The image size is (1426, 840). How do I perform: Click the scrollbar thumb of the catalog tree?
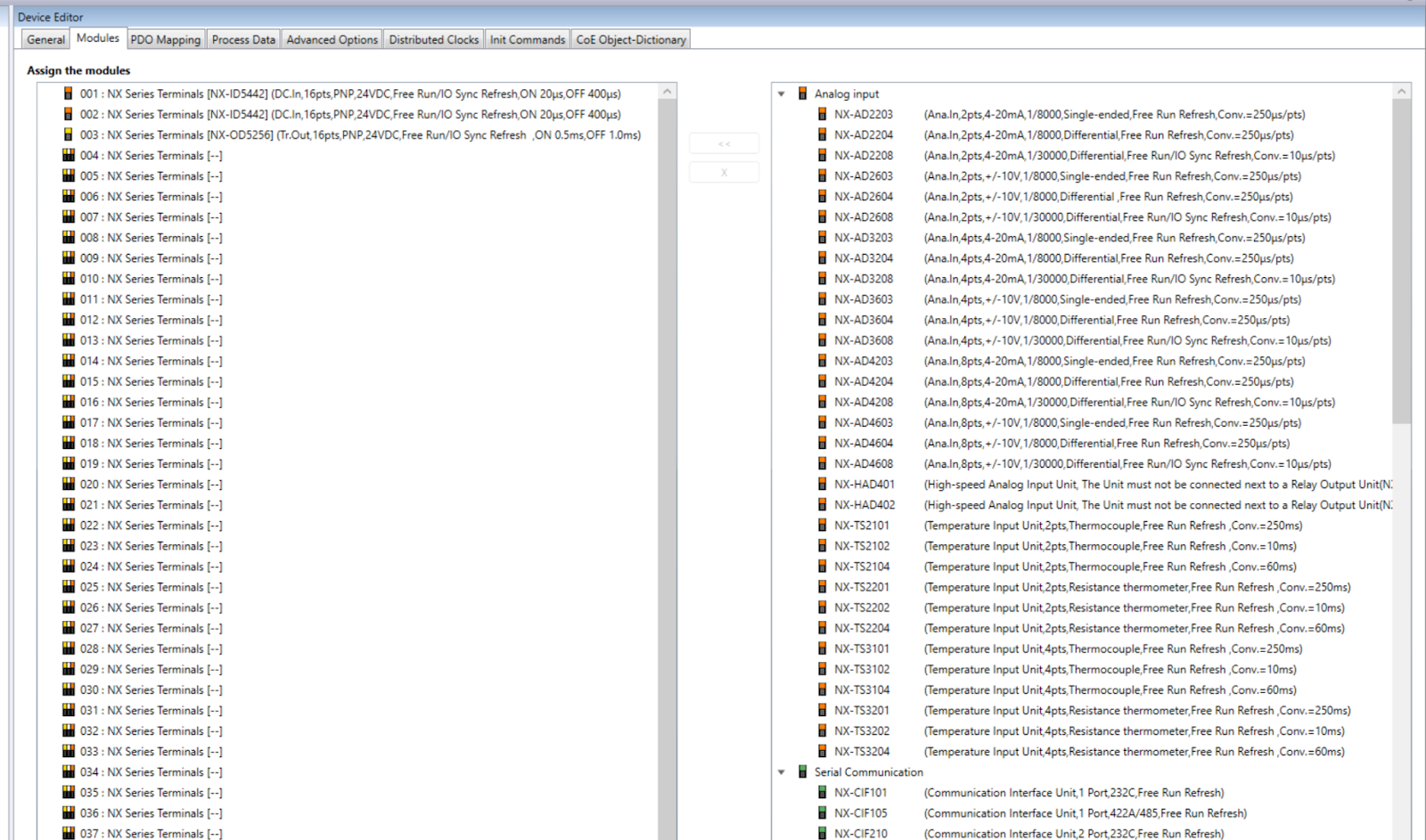pyautogui.click(x=1402, y=262)
